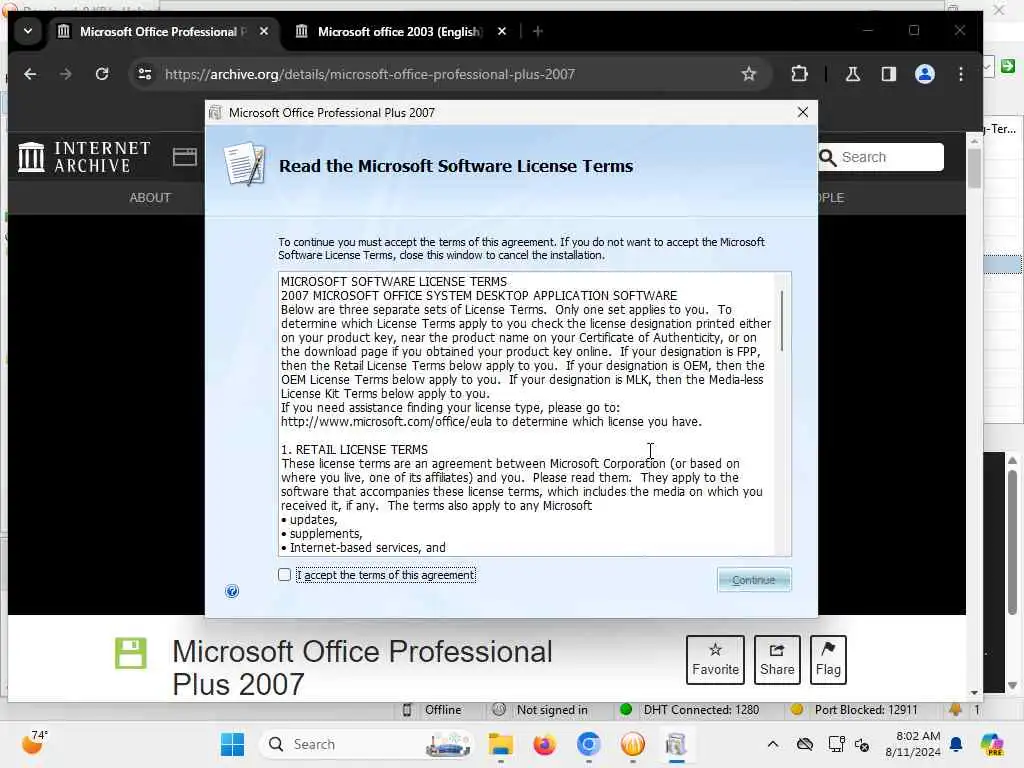1024x768 pixels.
Task: Open the Internet Archive logo home link
Action: [x=84, y=157]
